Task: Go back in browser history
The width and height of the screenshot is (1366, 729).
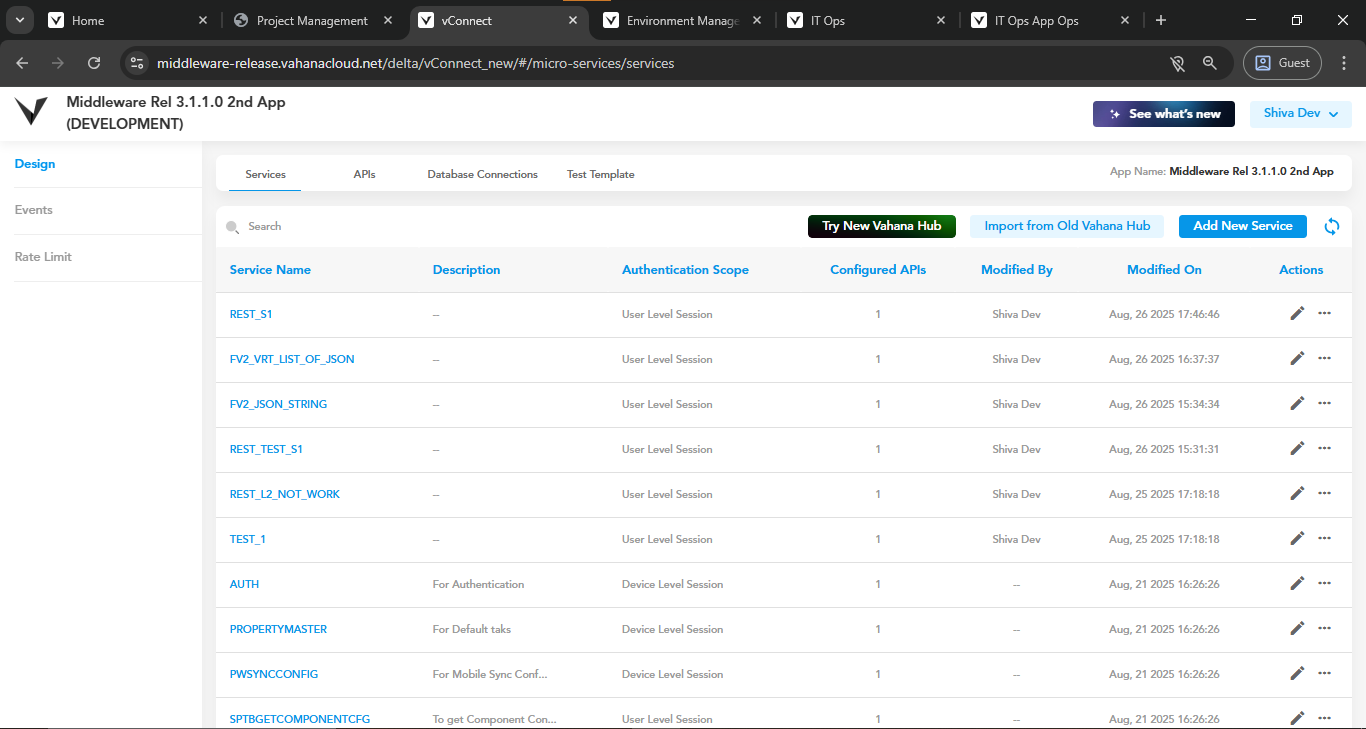Action: point(22,63)
